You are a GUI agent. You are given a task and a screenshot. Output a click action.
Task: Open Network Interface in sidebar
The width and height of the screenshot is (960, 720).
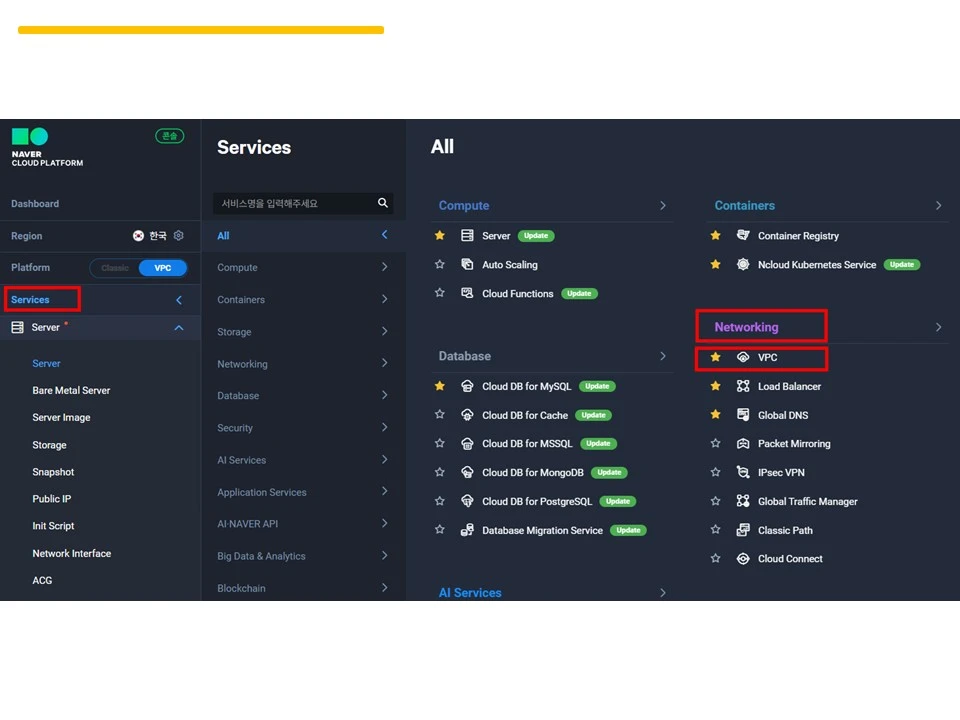[x=72, y=553]
